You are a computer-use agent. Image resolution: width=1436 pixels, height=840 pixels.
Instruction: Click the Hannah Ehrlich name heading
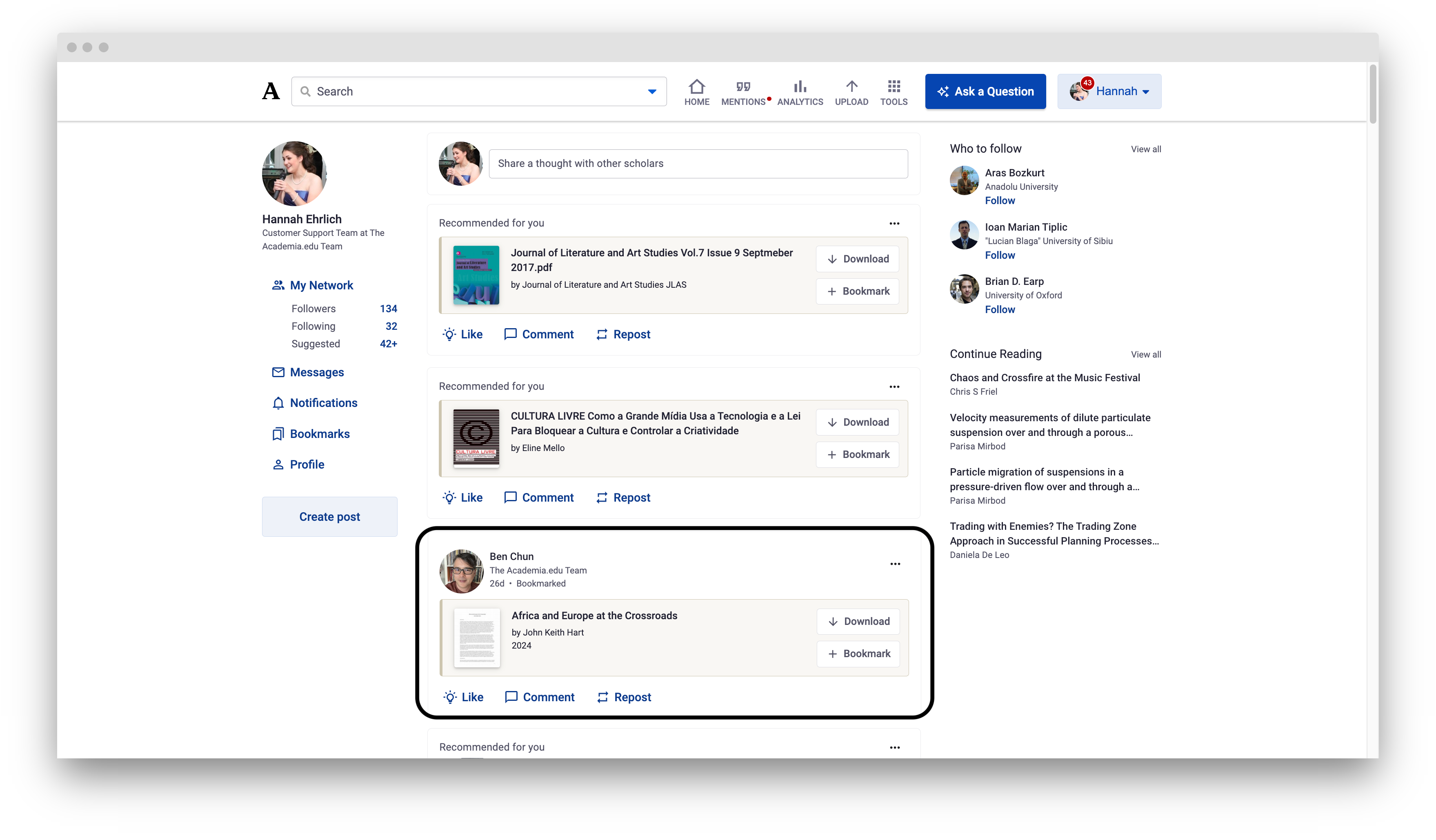coord(302,220)
